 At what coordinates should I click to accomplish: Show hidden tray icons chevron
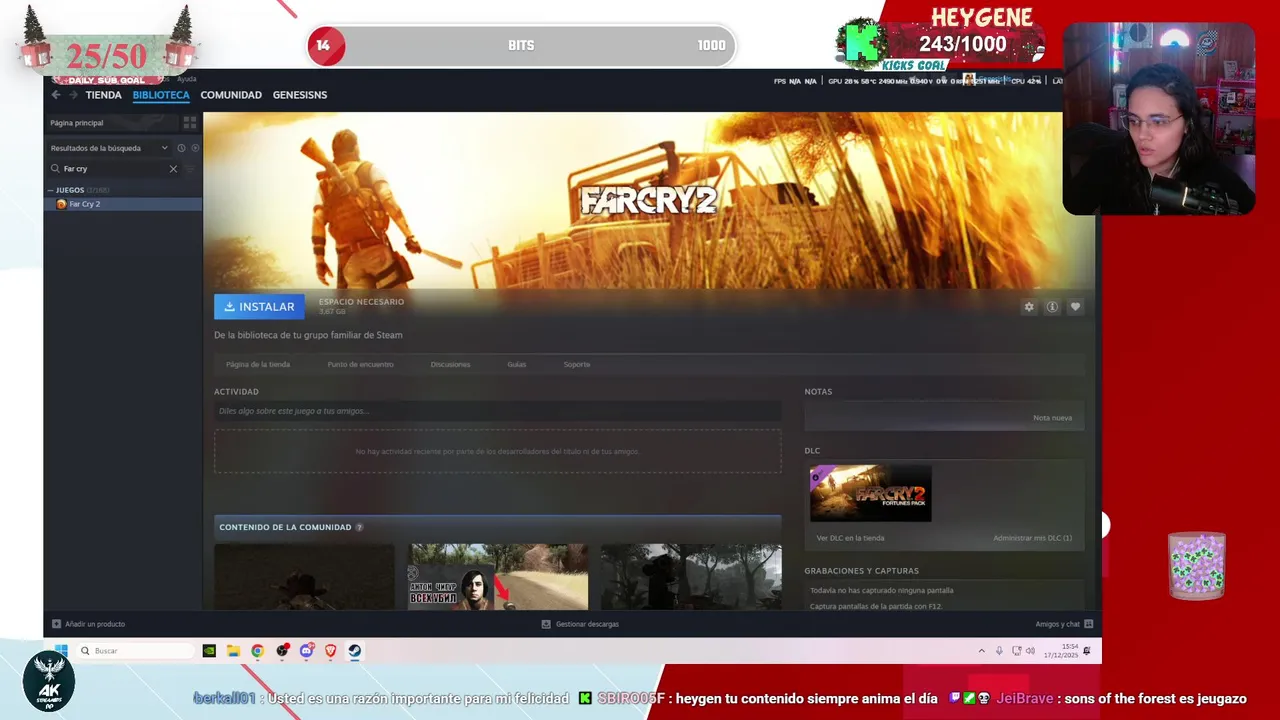pos(981,651)
